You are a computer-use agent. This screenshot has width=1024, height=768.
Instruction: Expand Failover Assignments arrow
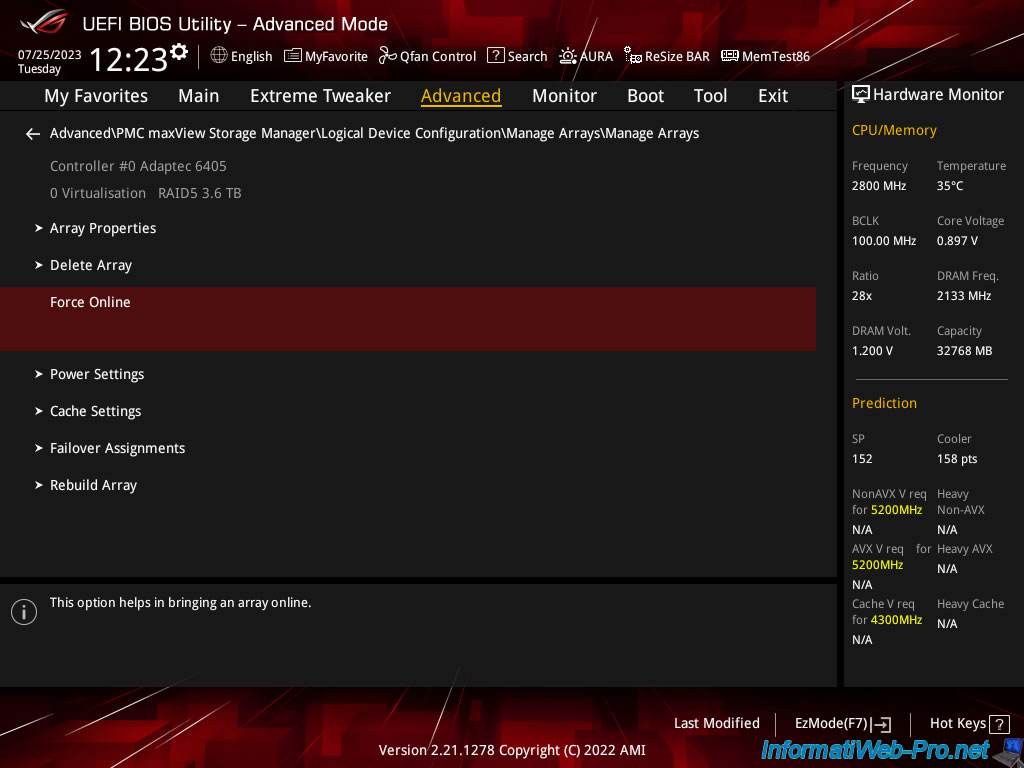[39, 448]
